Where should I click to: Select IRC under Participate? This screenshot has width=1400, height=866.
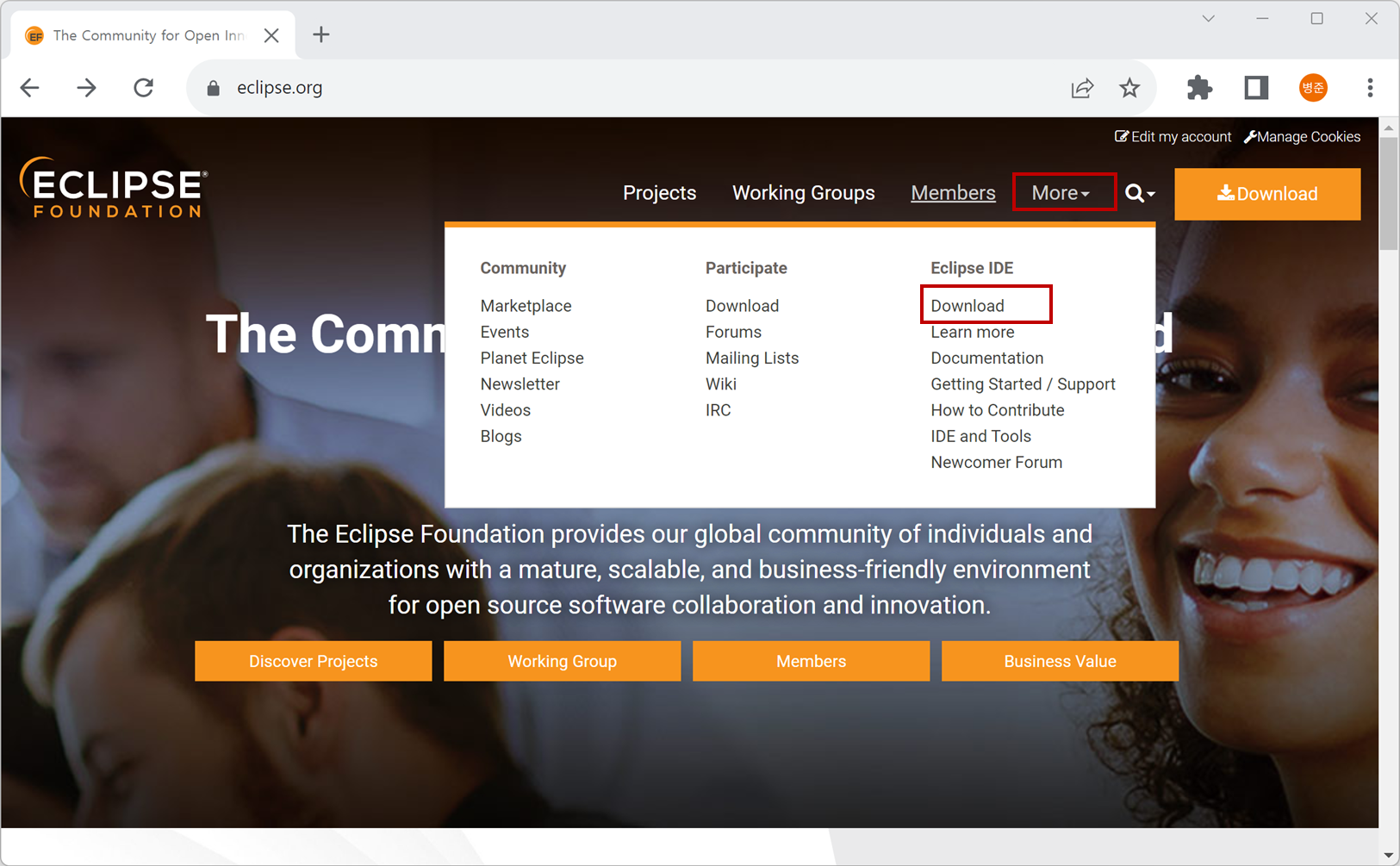click(x=718, y=410)
